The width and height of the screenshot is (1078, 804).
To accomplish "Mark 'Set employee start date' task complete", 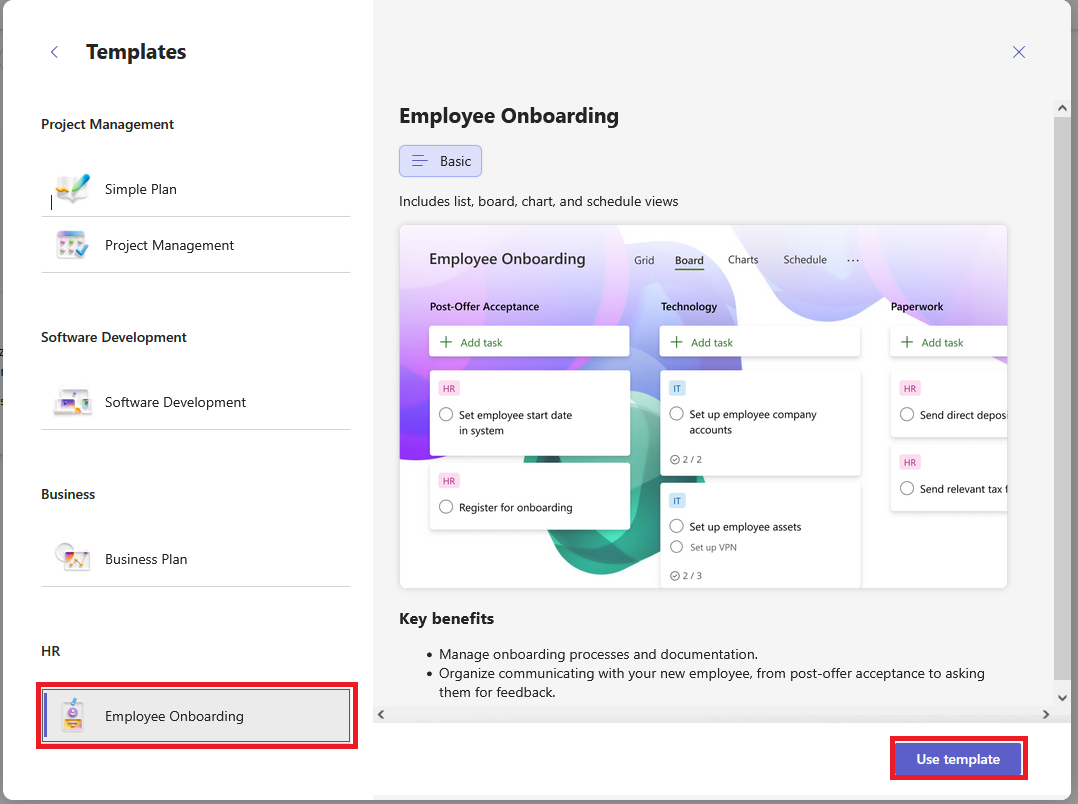I will (x=446, y=415).
